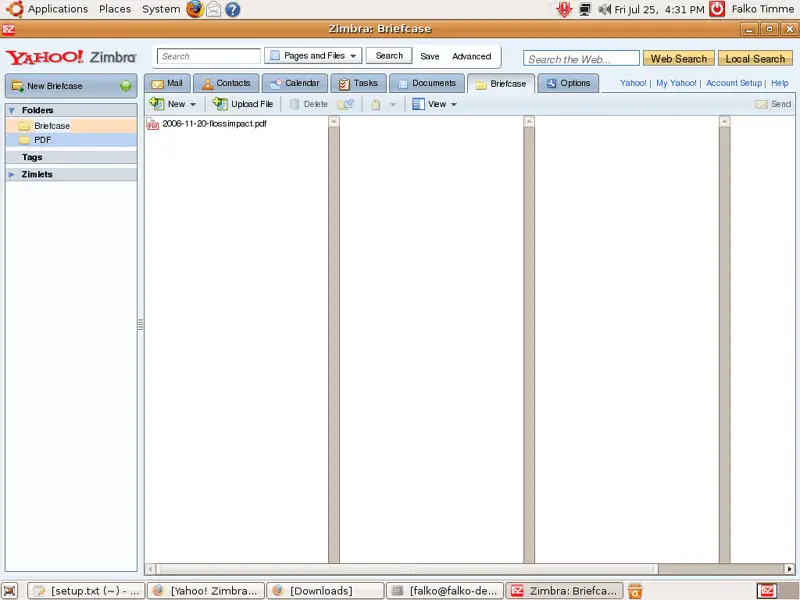
Task: Click into the Zimbra Search field
Action: (x=209, y=56)
